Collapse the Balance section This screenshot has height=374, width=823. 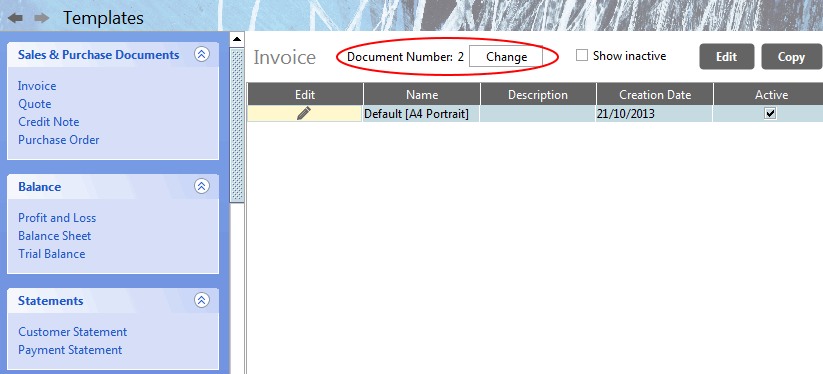point(202,186)
